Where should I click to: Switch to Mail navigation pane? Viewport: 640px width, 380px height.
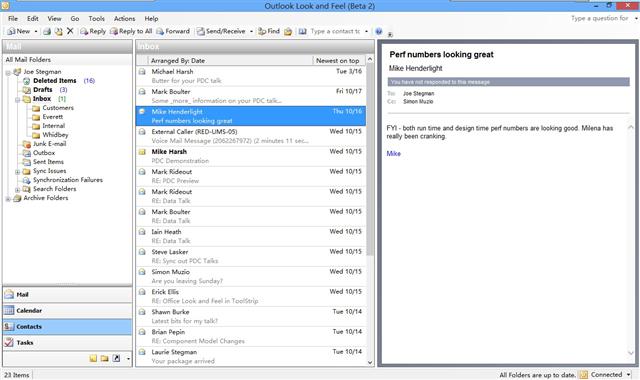(67, 295)
